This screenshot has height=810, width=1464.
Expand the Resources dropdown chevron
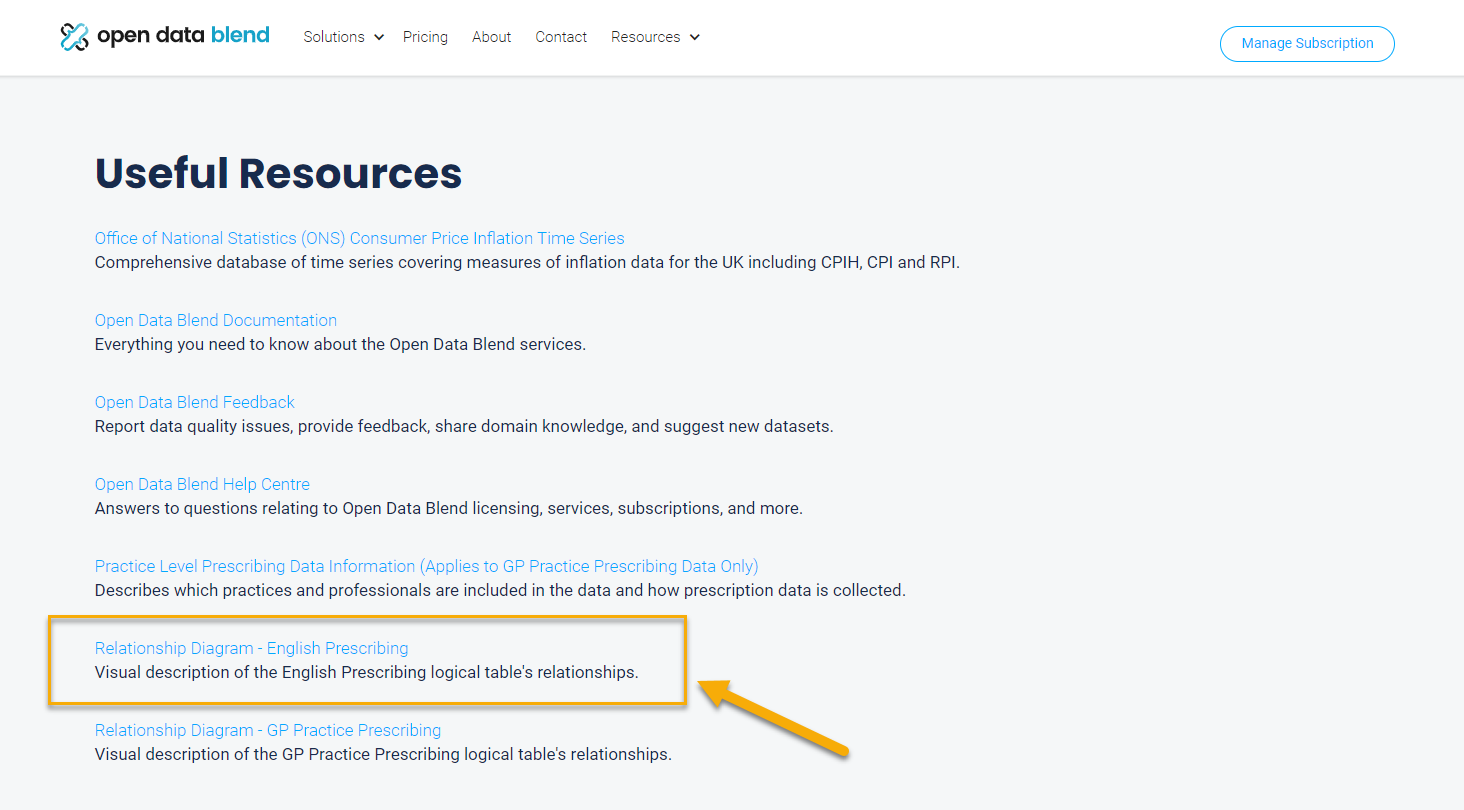click(695, 37)
